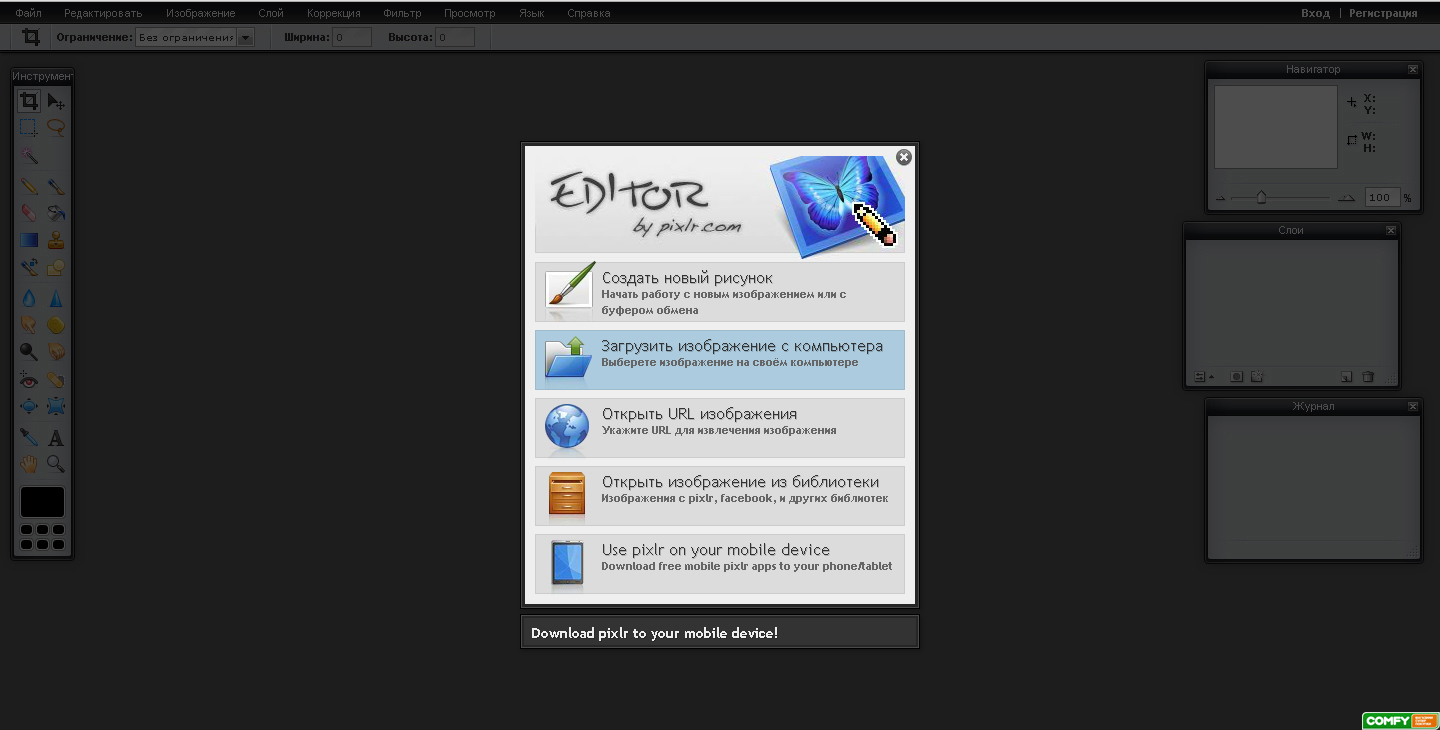Select the Colorpicker eyedropper tool
1440x730 pixels.
[29, 437]
